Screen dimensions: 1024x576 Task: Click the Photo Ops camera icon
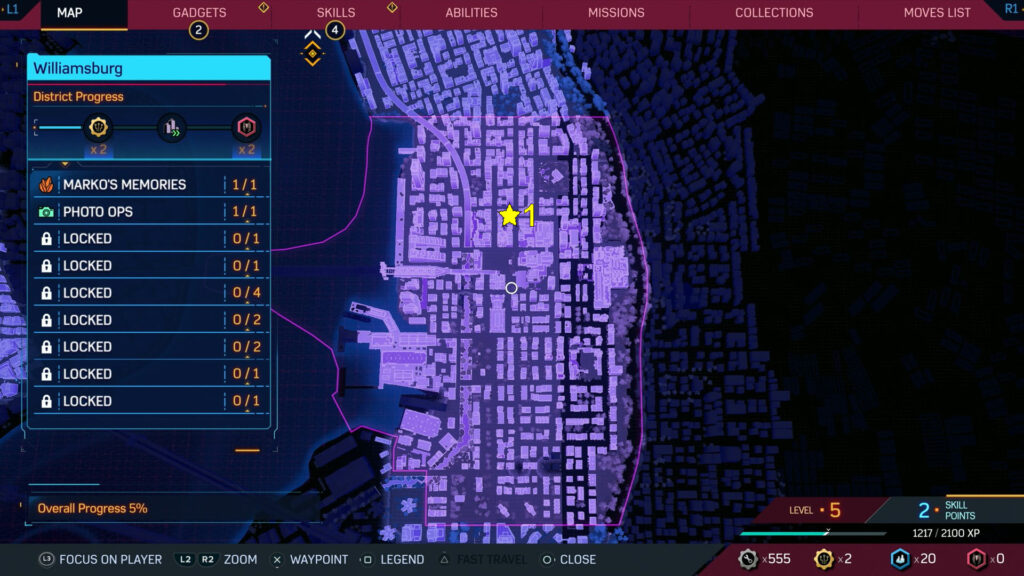point(46,212)
